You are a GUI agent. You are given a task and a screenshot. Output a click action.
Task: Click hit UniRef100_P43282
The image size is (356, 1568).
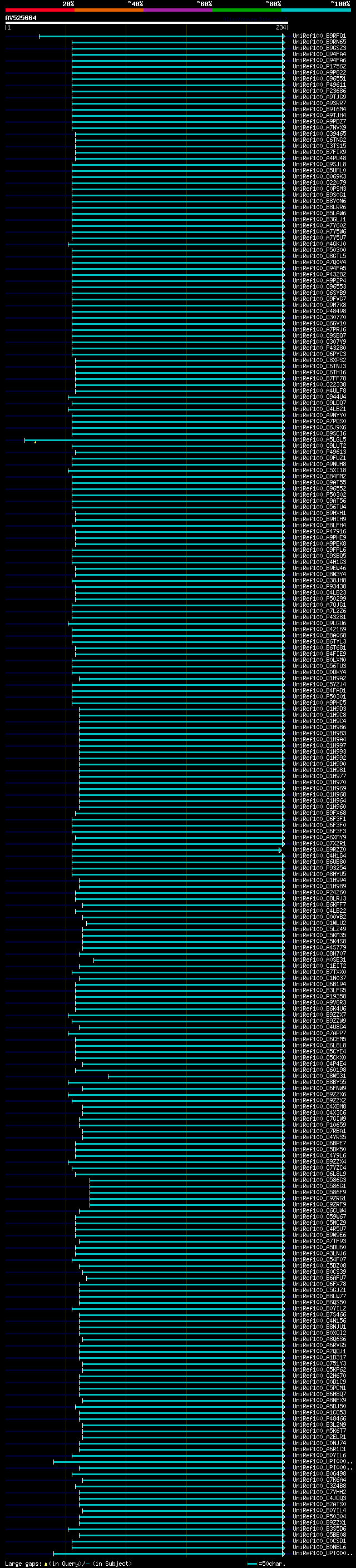[x=319, y=275]
